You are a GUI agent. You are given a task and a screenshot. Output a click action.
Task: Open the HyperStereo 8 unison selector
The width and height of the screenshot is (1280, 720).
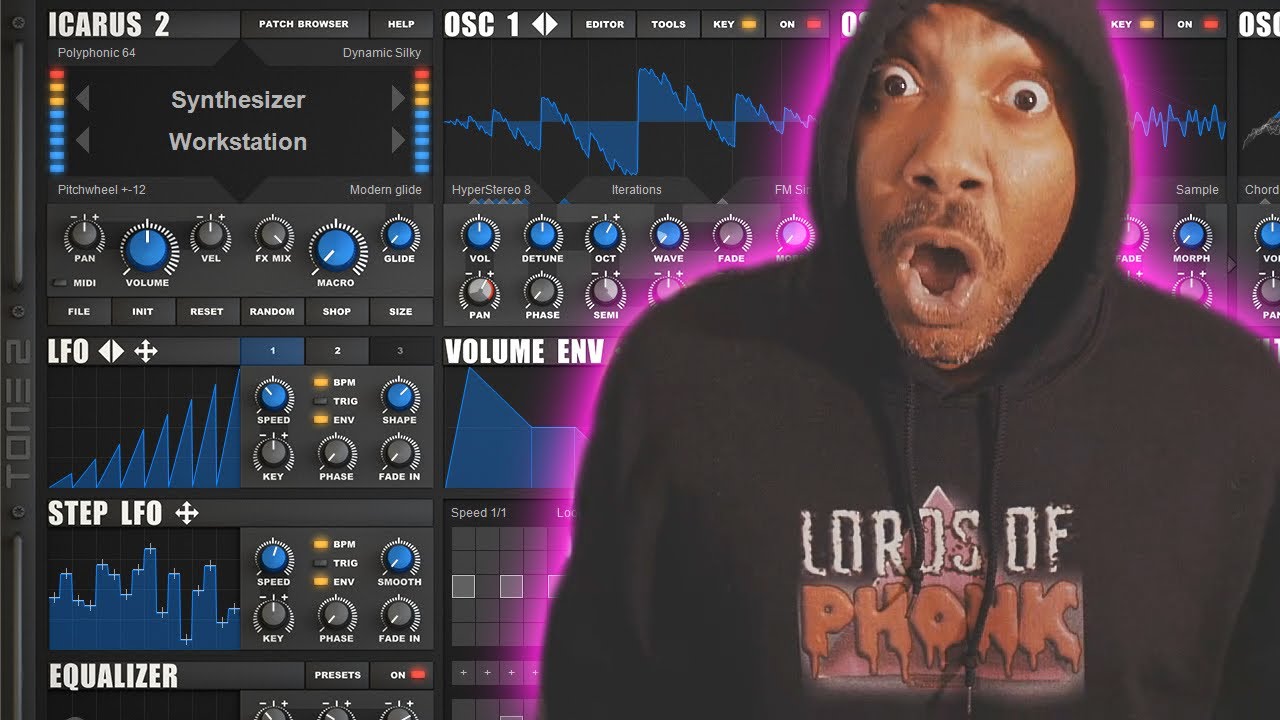(491, 190)
